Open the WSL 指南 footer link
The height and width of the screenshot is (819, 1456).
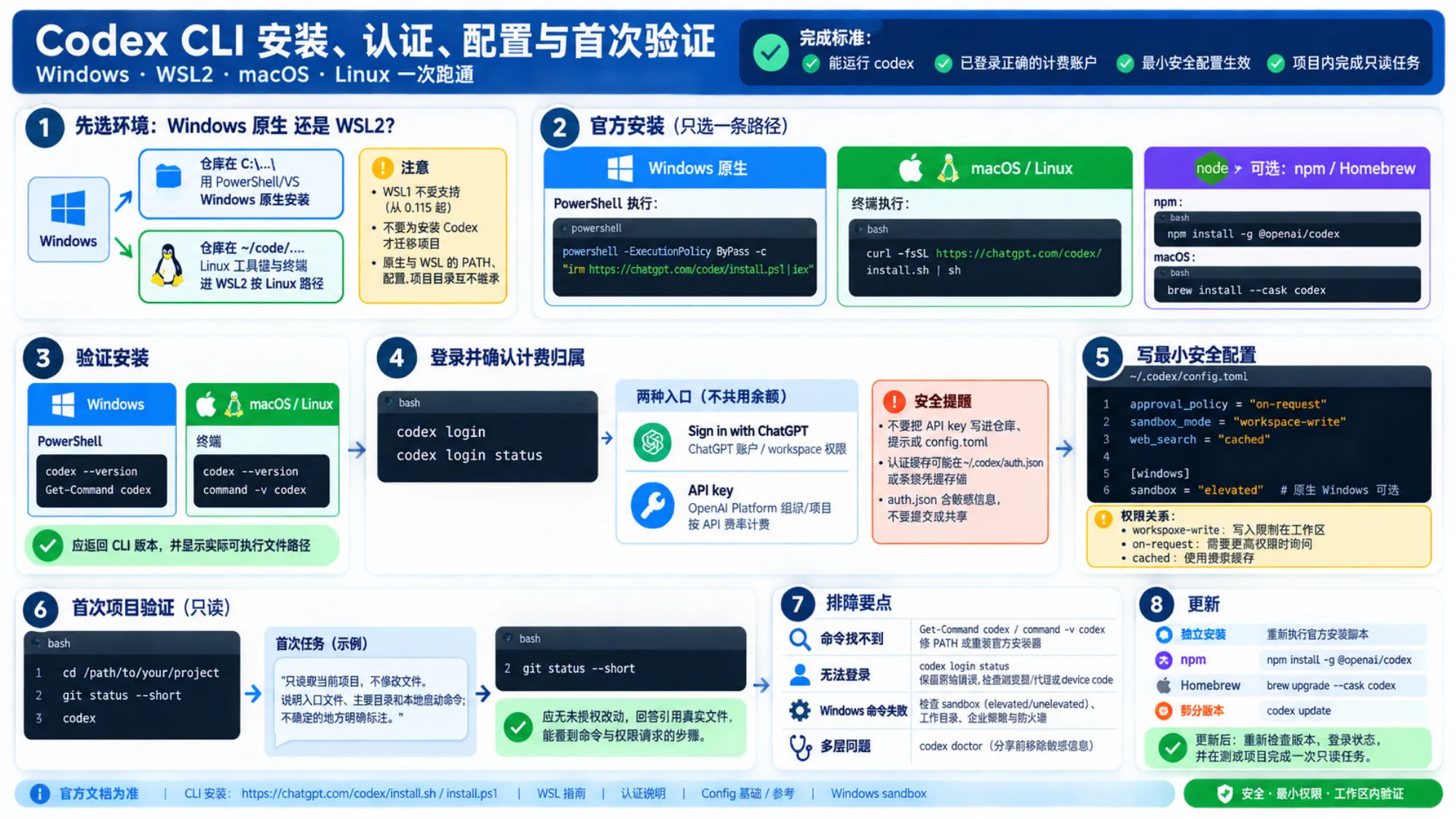pos(561,794)
